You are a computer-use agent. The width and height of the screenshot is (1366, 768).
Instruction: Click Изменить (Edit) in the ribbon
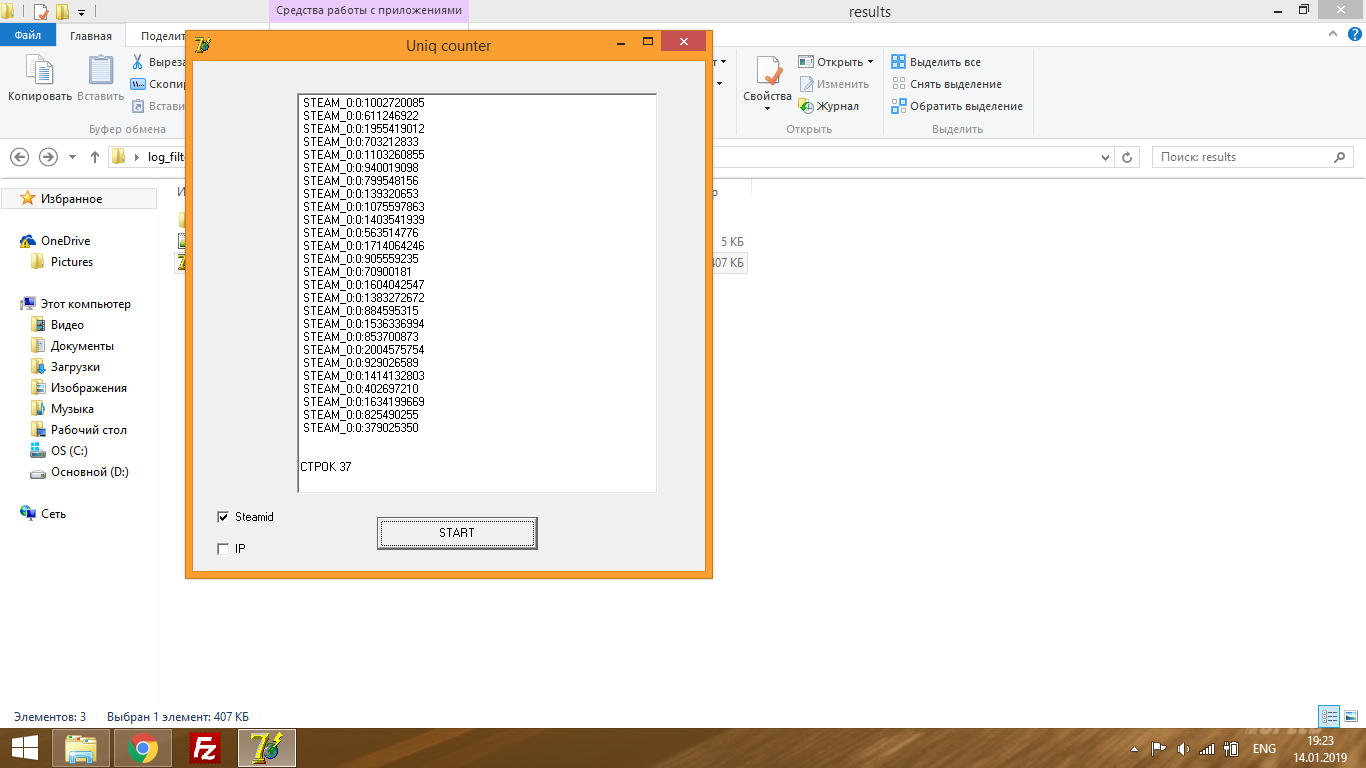(x=833, y=84)
